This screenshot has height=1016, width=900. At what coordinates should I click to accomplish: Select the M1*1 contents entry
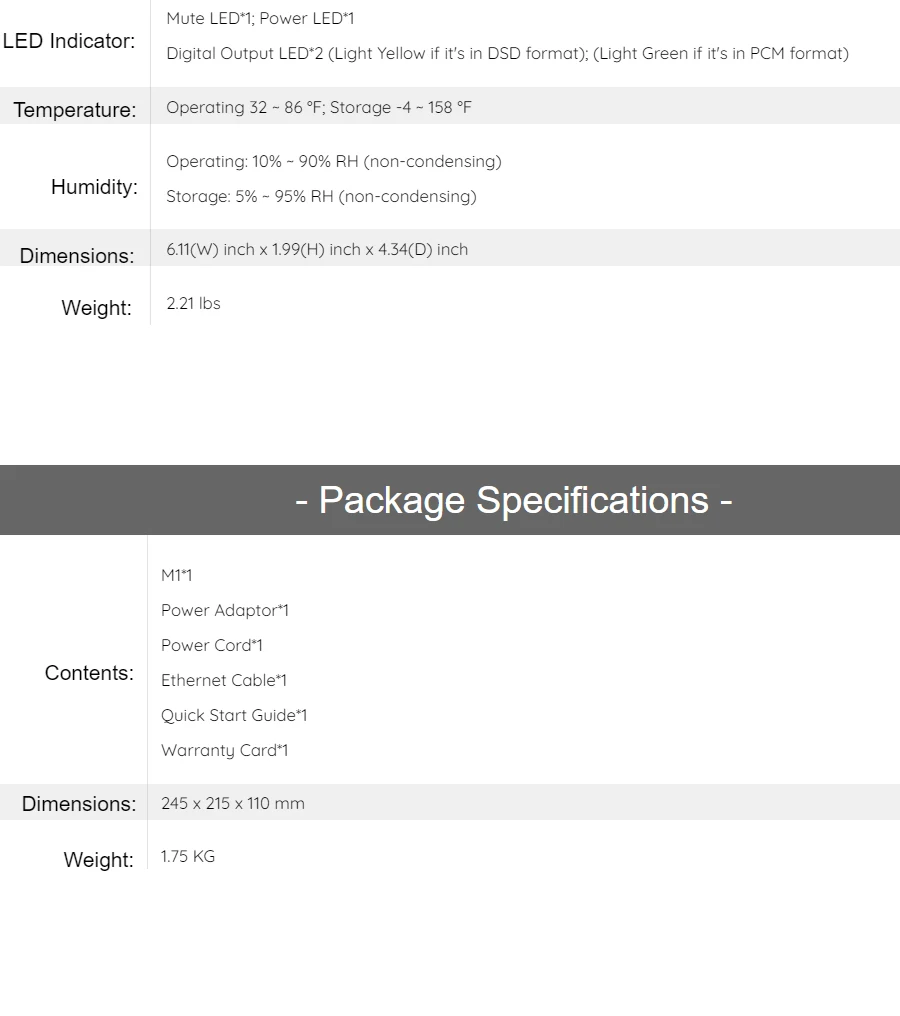[176, 575]
